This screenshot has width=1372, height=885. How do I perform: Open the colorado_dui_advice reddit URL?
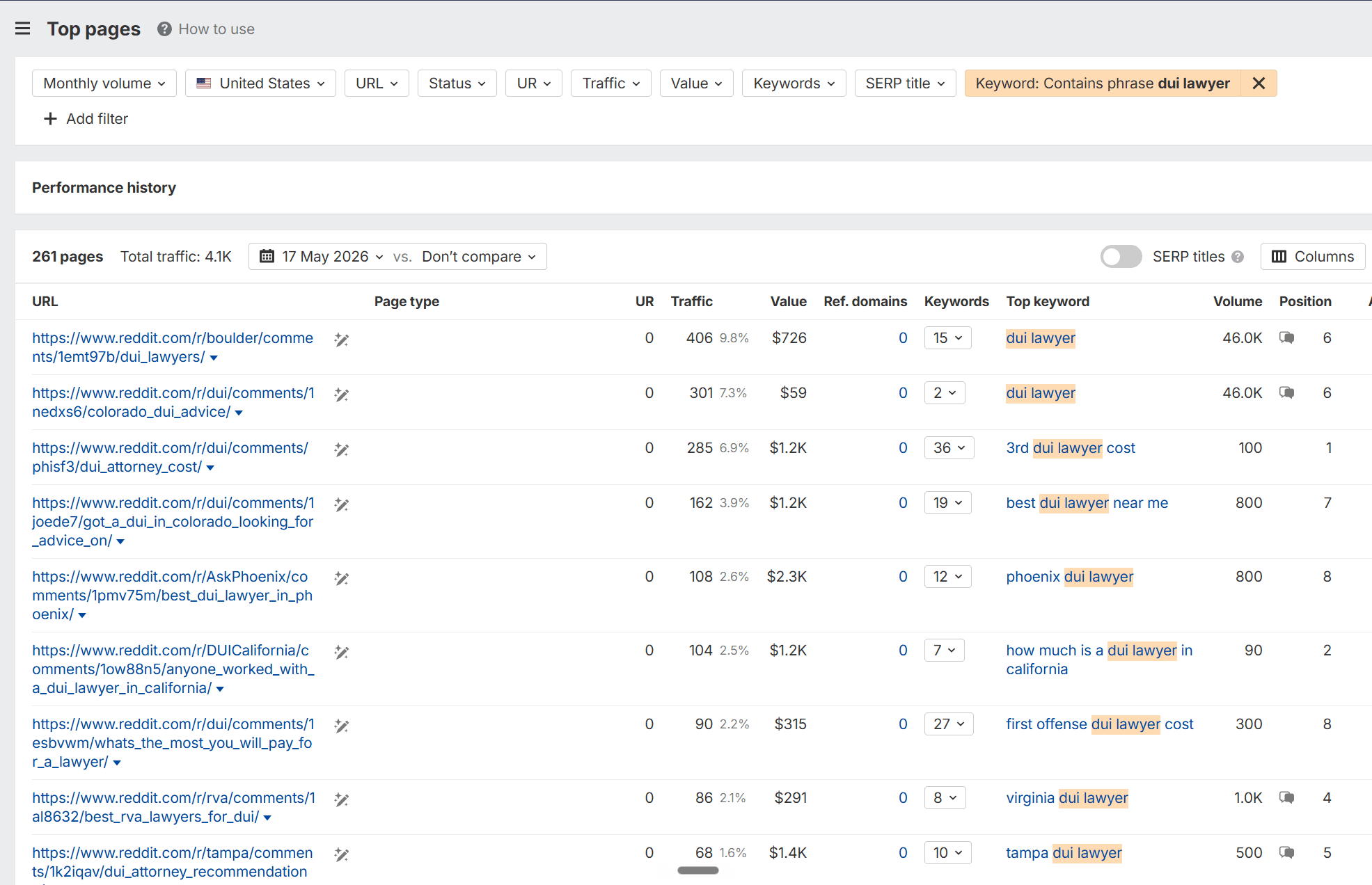pyautogui.click(x=173, y=402)
